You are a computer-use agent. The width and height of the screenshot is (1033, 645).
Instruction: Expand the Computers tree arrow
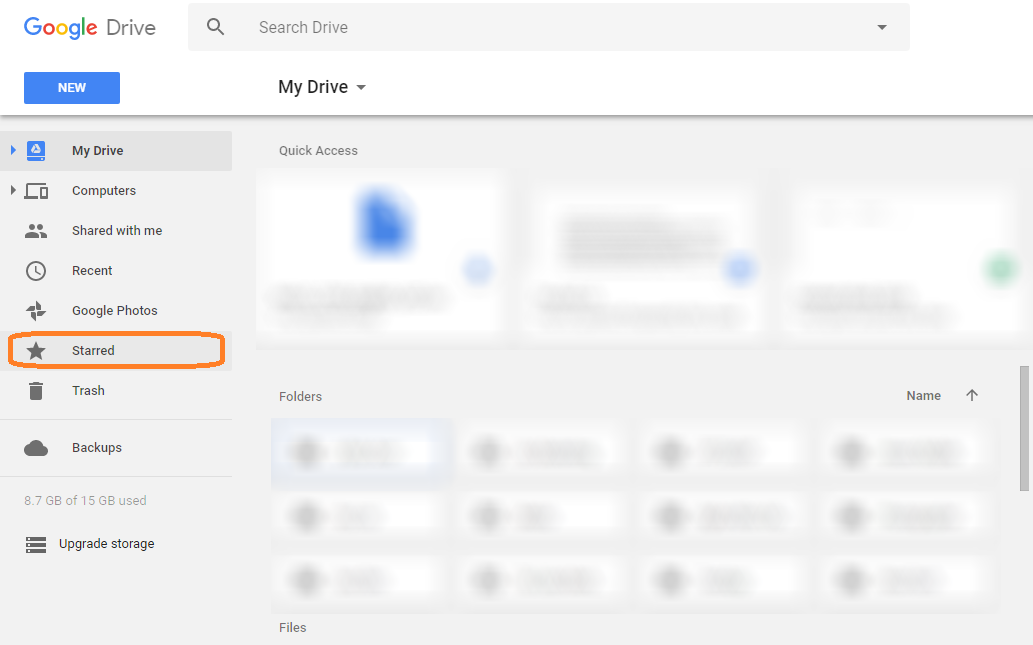click(x=13, y=190)
